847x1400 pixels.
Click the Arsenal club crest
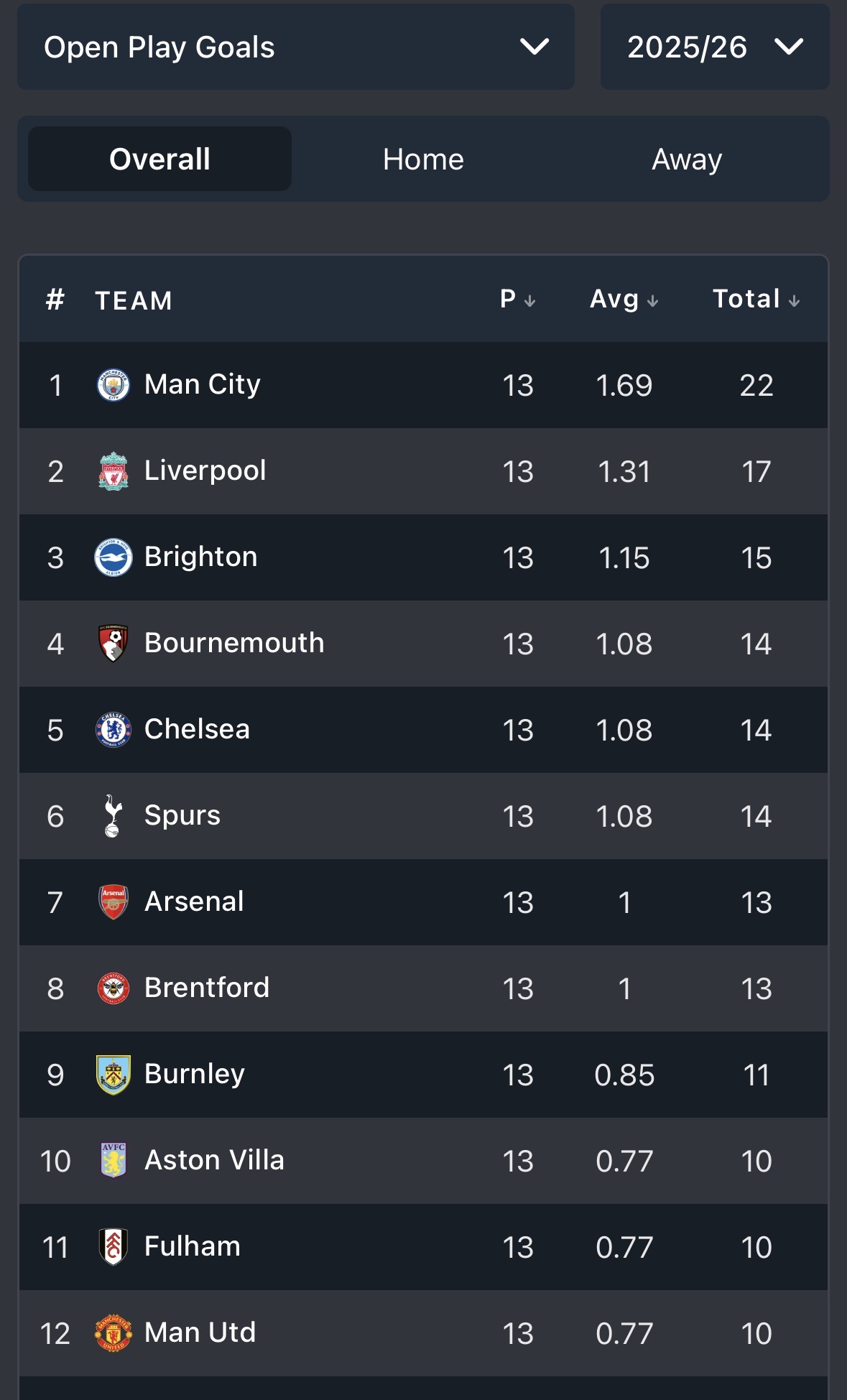click(113, 902)
